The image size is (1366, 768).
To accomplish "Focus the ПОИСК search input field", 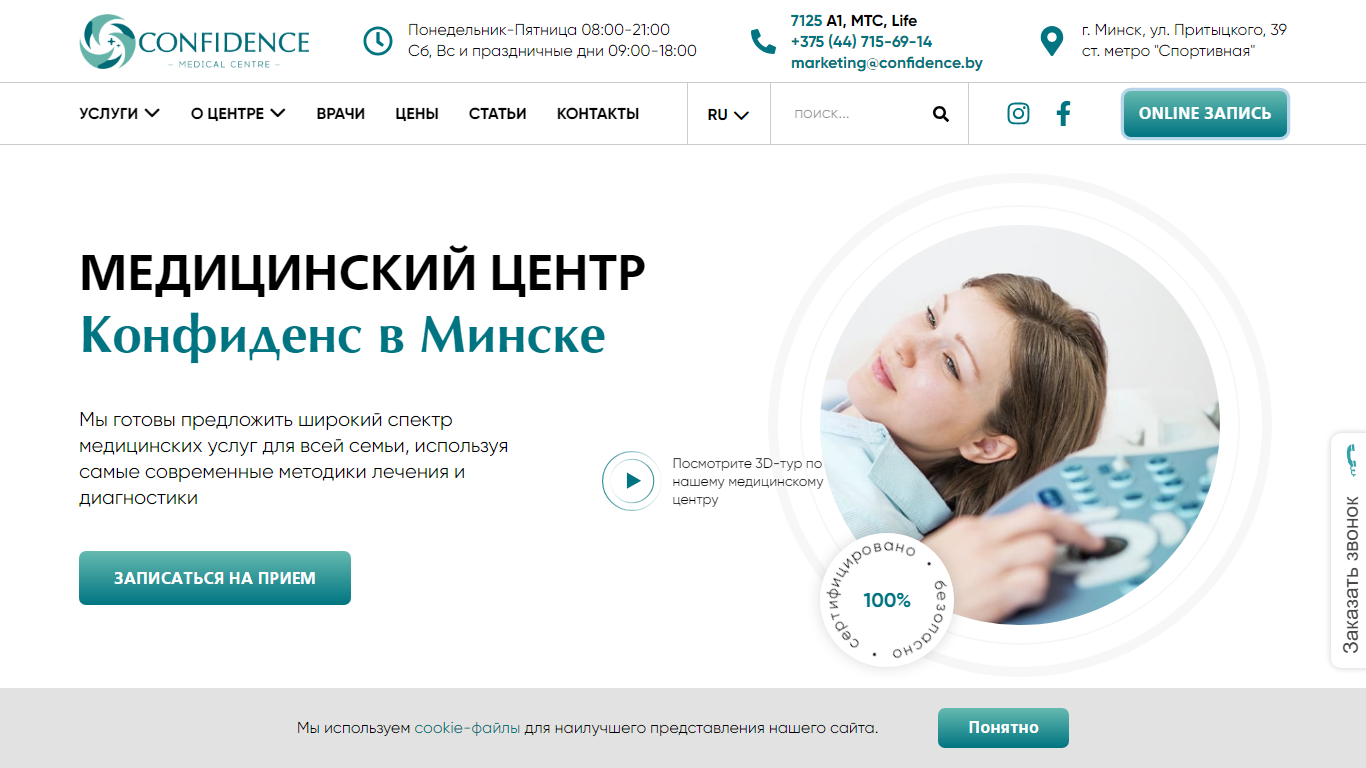I will point(855,114).
